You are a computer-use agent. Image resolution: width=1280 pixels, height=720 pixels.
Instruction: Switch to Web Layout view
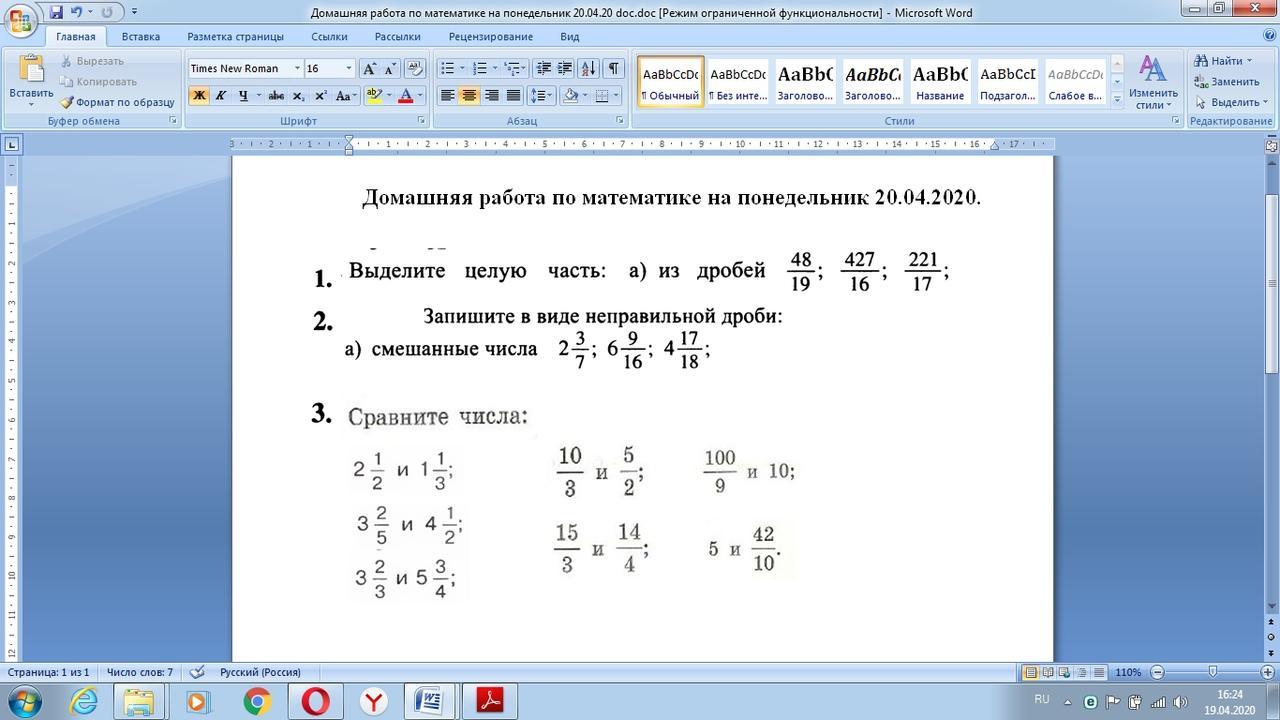[1065, 672]
